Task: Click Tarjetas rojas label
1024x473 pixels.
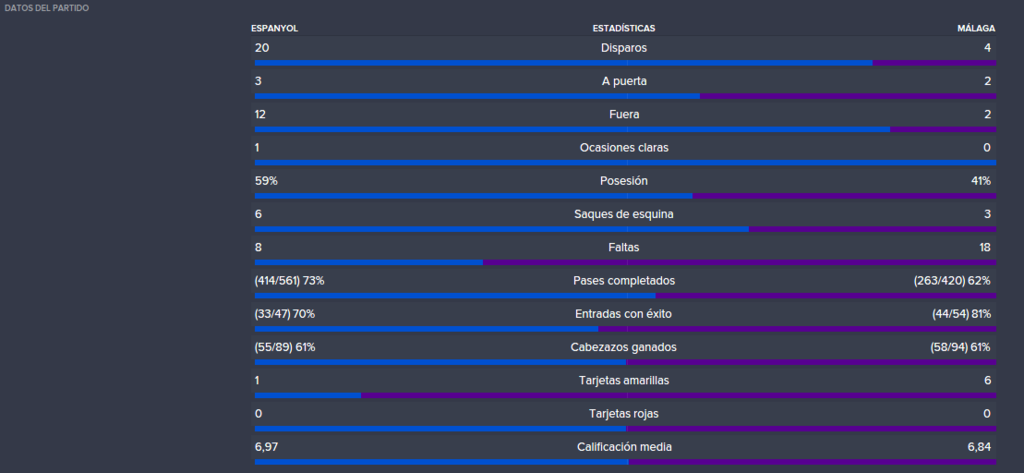Action: pyautogui.click(x=624, y=414)
